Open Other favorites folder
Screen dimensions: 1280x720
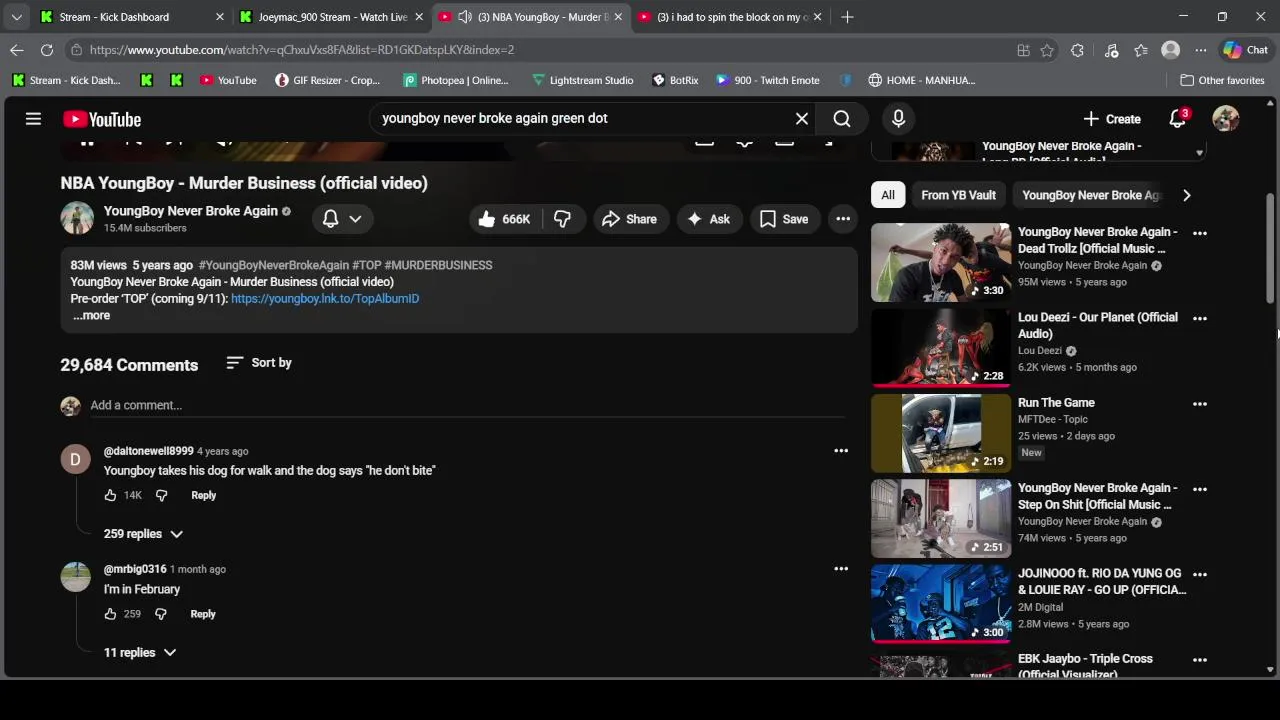1223,80
